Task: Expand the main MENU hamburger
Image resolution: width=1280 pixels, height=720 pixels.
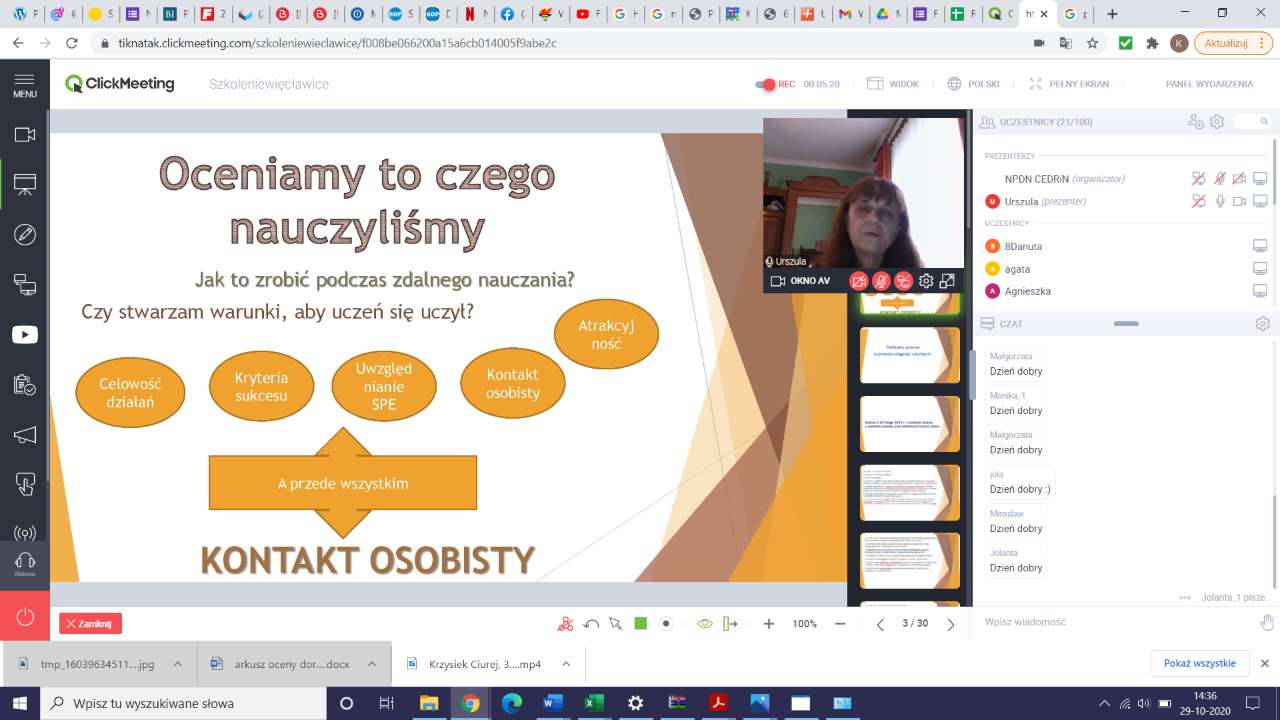Action: point(25,85)
